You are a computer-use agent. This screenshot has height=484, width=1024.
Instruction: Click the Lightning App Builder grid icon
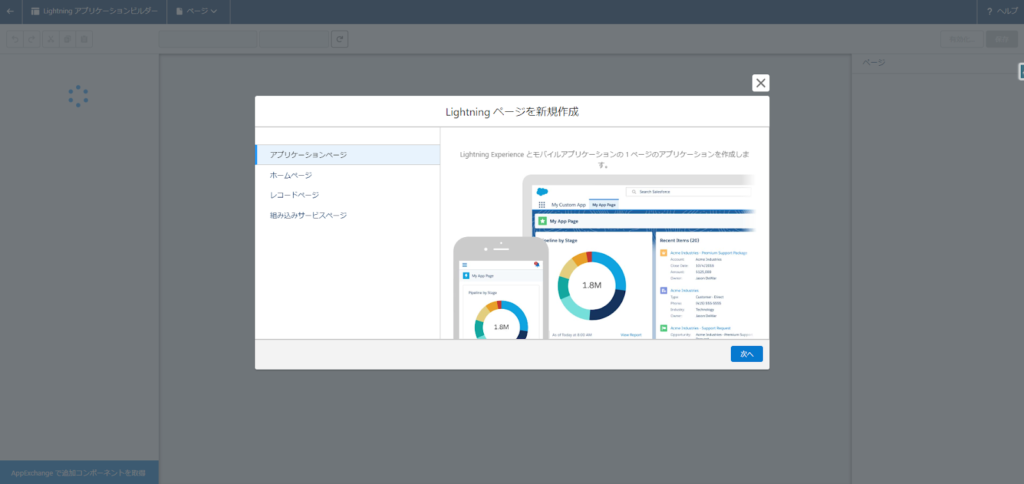tap(36, 11)
